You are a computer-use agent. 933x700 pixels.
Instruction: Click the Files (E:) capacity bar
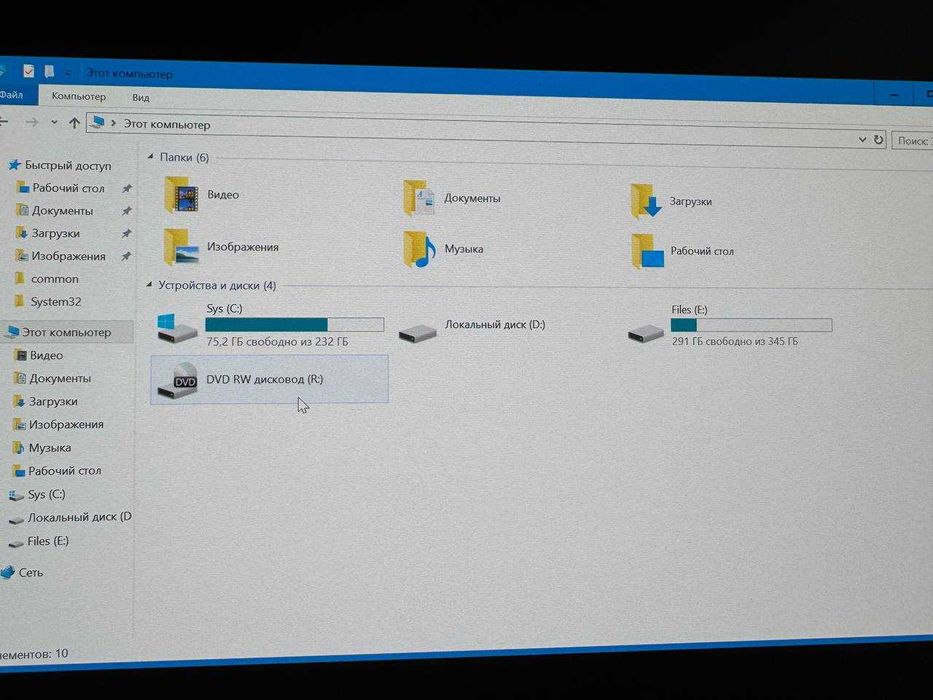[751, 325]
